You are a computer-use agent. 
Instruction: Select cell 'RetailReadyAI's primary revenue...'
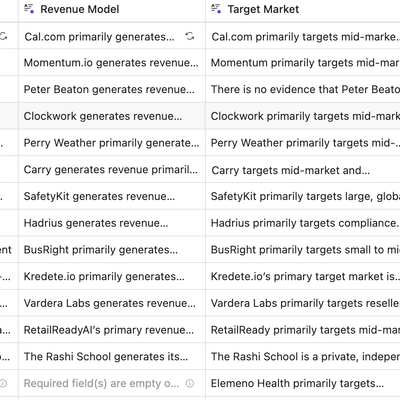pos(112,329)
